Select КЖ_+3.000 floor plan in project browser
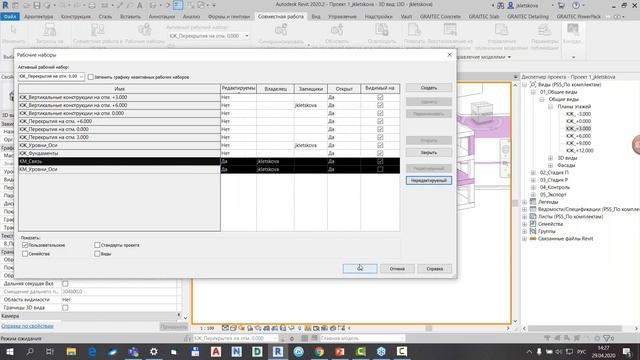 tap(578, 129)
